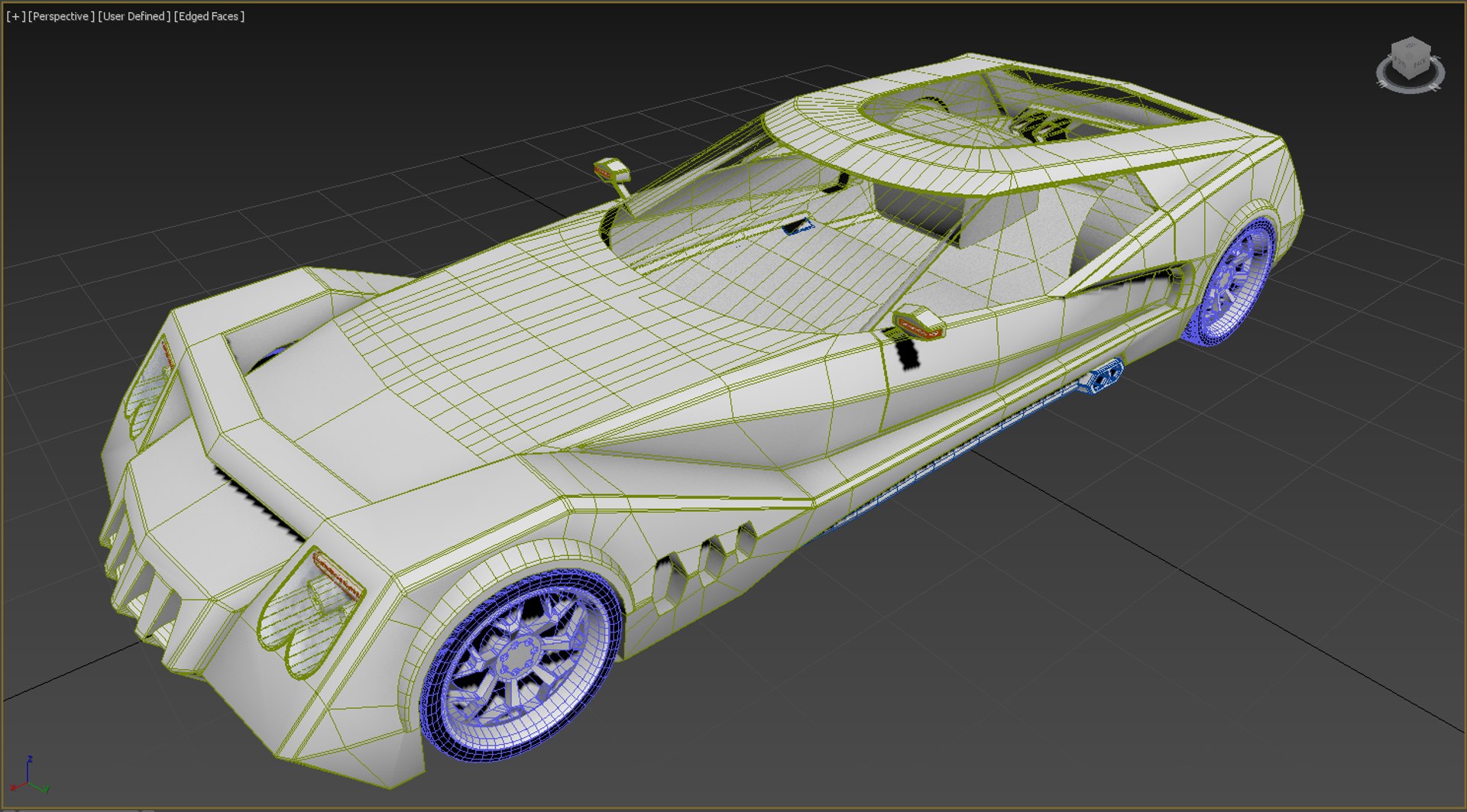Screen dimensions: 1467x812
Task: Click the ViewCube navigation cube
Action: tap(1410, 57)
